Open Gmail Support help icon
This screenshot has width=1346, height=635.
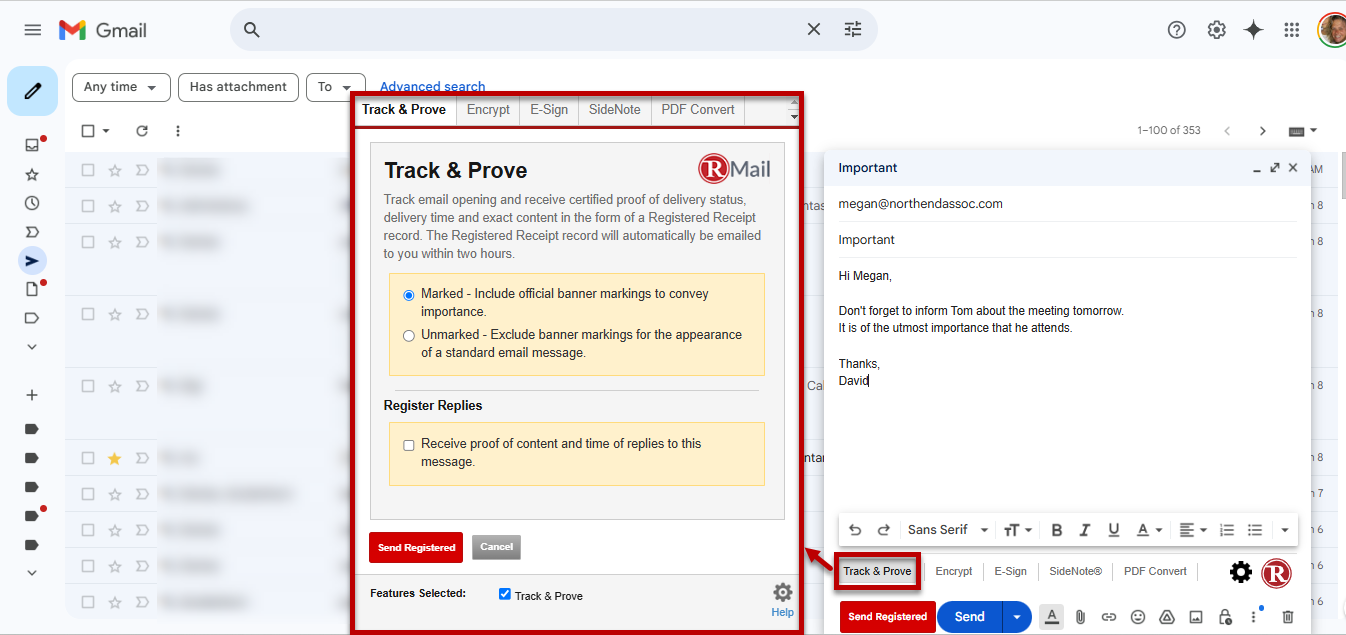coord(1177,30)
